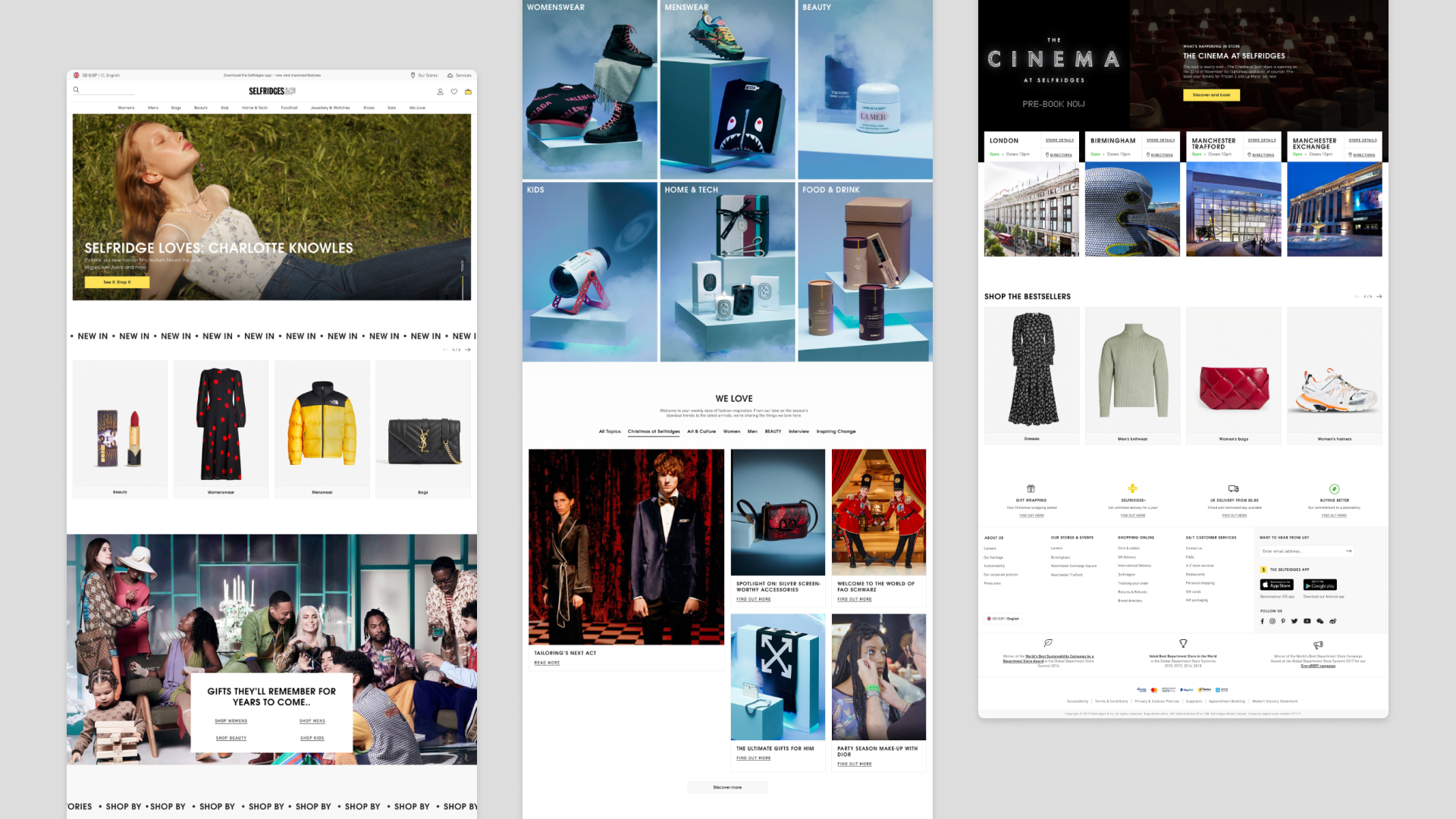The height and width of the screenshot is (819, 1456).
Task: Open Manchester Exchange Store Details link
Action: click(1363, 140)
